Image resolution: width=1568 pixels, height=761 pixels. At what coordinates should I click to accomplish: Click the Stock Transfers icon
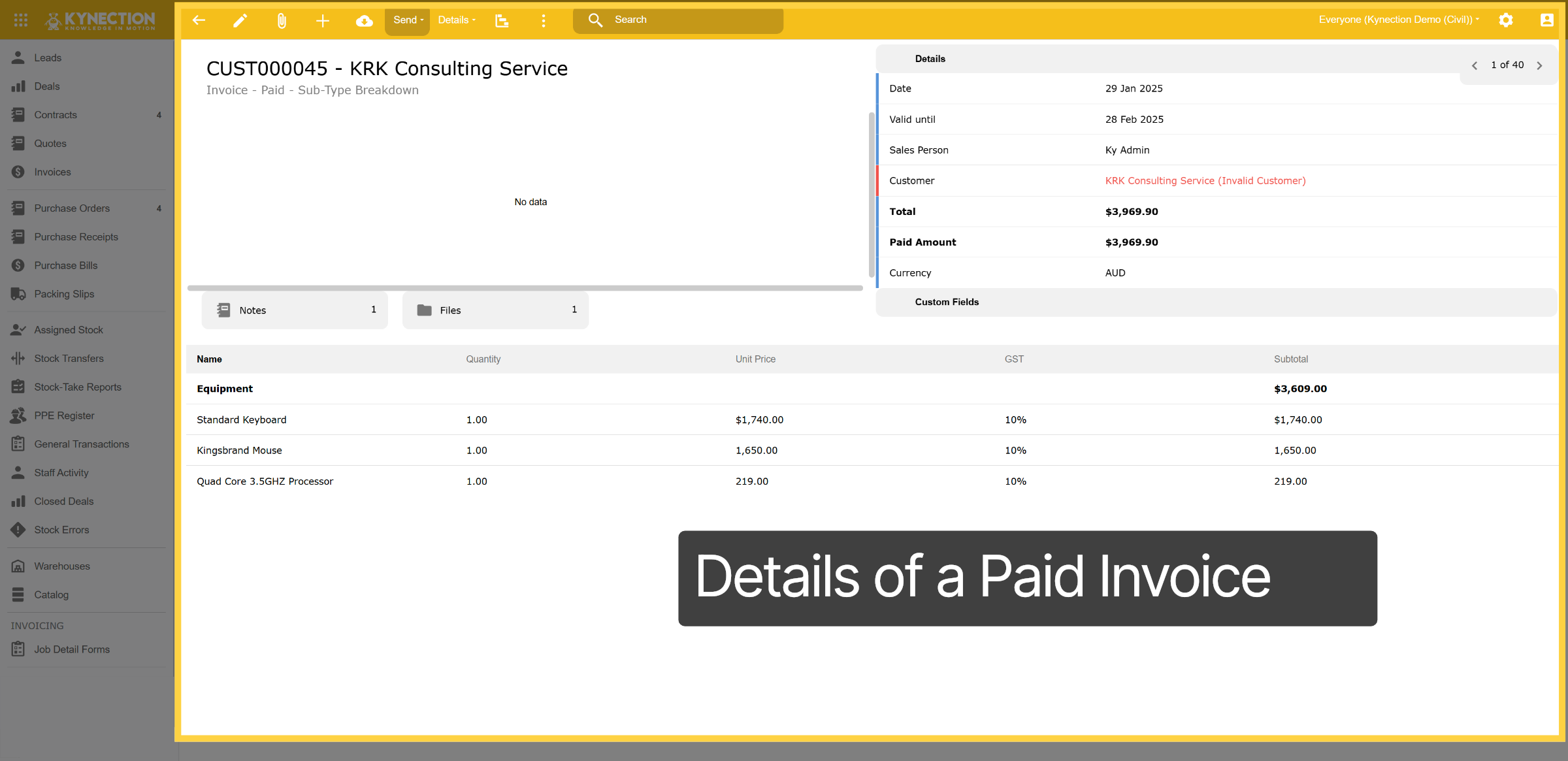(18, 359)
